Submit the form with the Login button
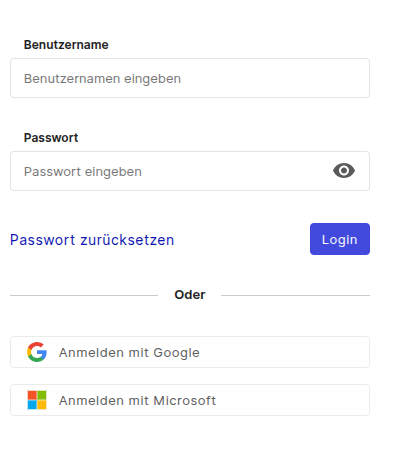 point(340,239)
